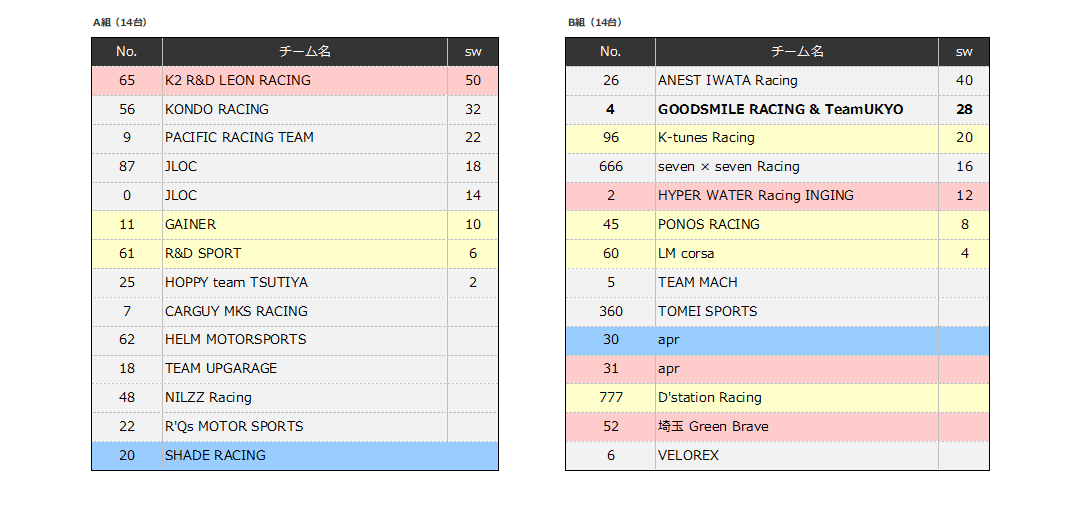Click car number 666 in B組
Viewport: 1068px width, 506px height.
coord(610,167)
